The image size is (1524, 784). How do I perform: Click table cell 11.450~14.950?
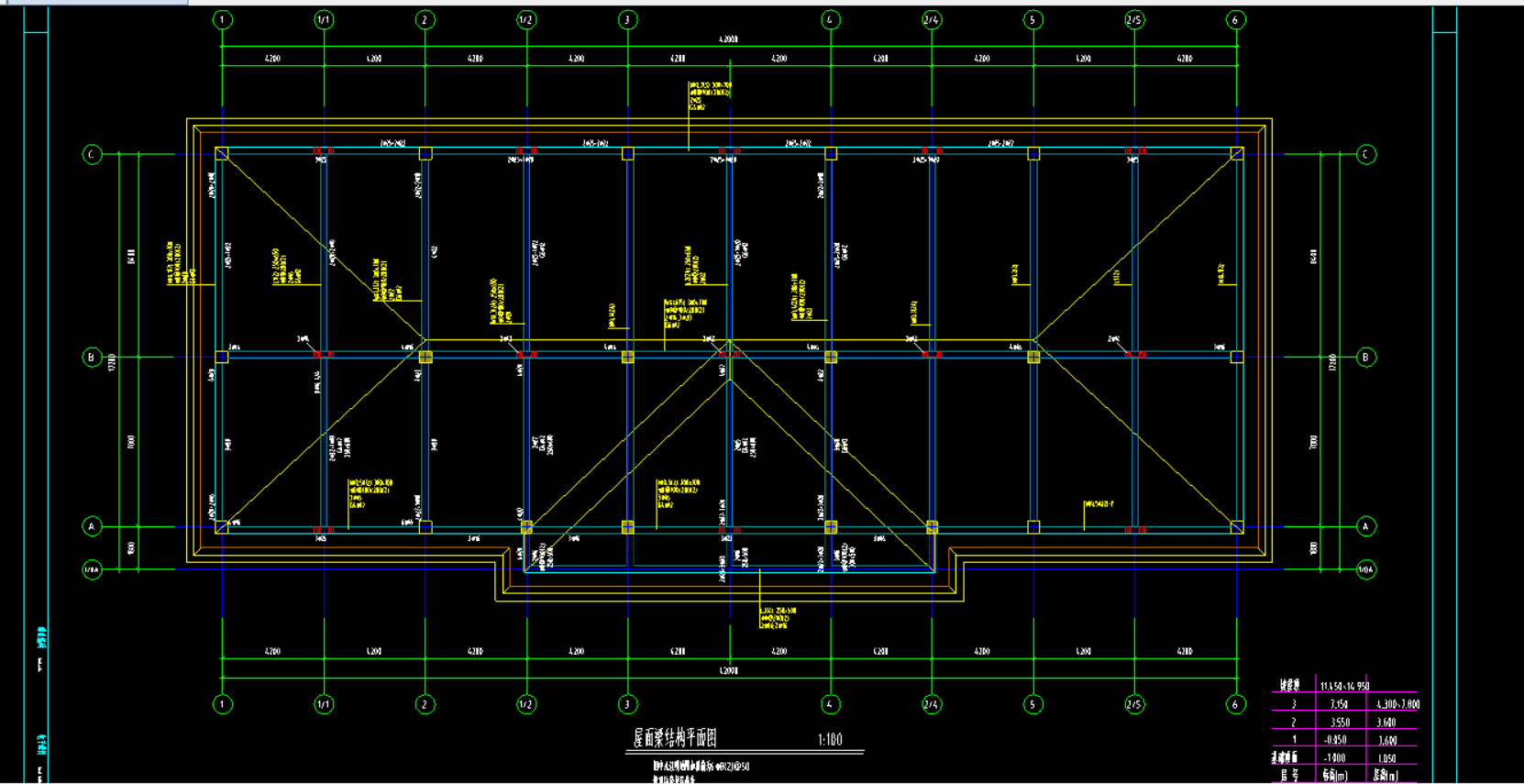pos(1344,686)
